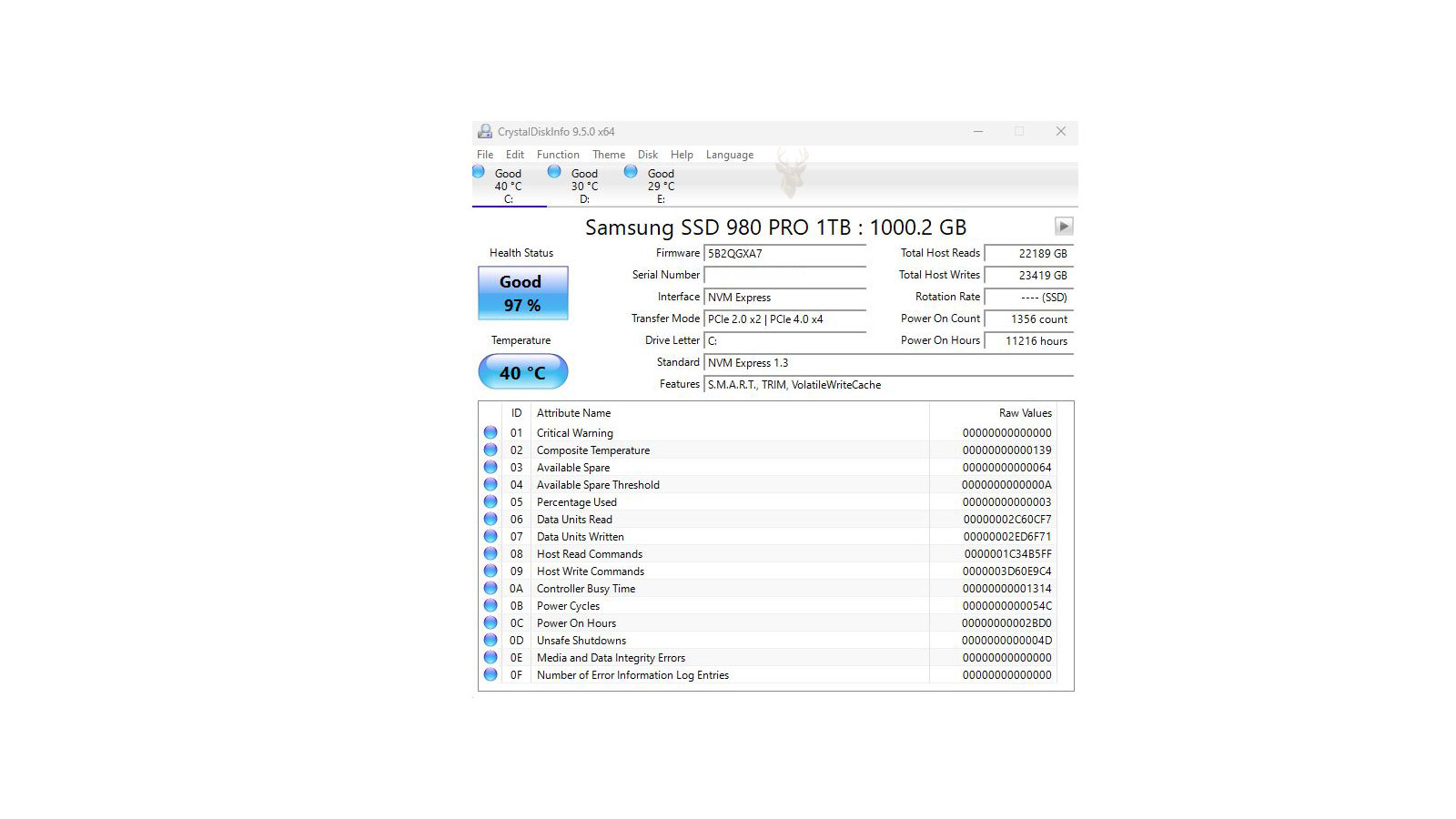1456x819 pixels.
Task: Select the Data Units Written attribute name
Action: [581, 537]
